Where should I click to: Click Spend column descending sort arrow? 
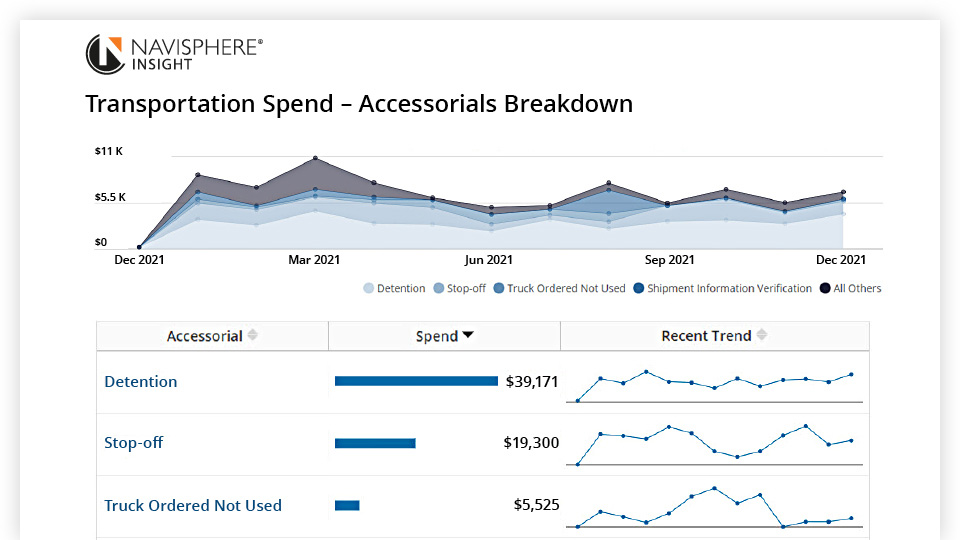(x=468, y=336)
